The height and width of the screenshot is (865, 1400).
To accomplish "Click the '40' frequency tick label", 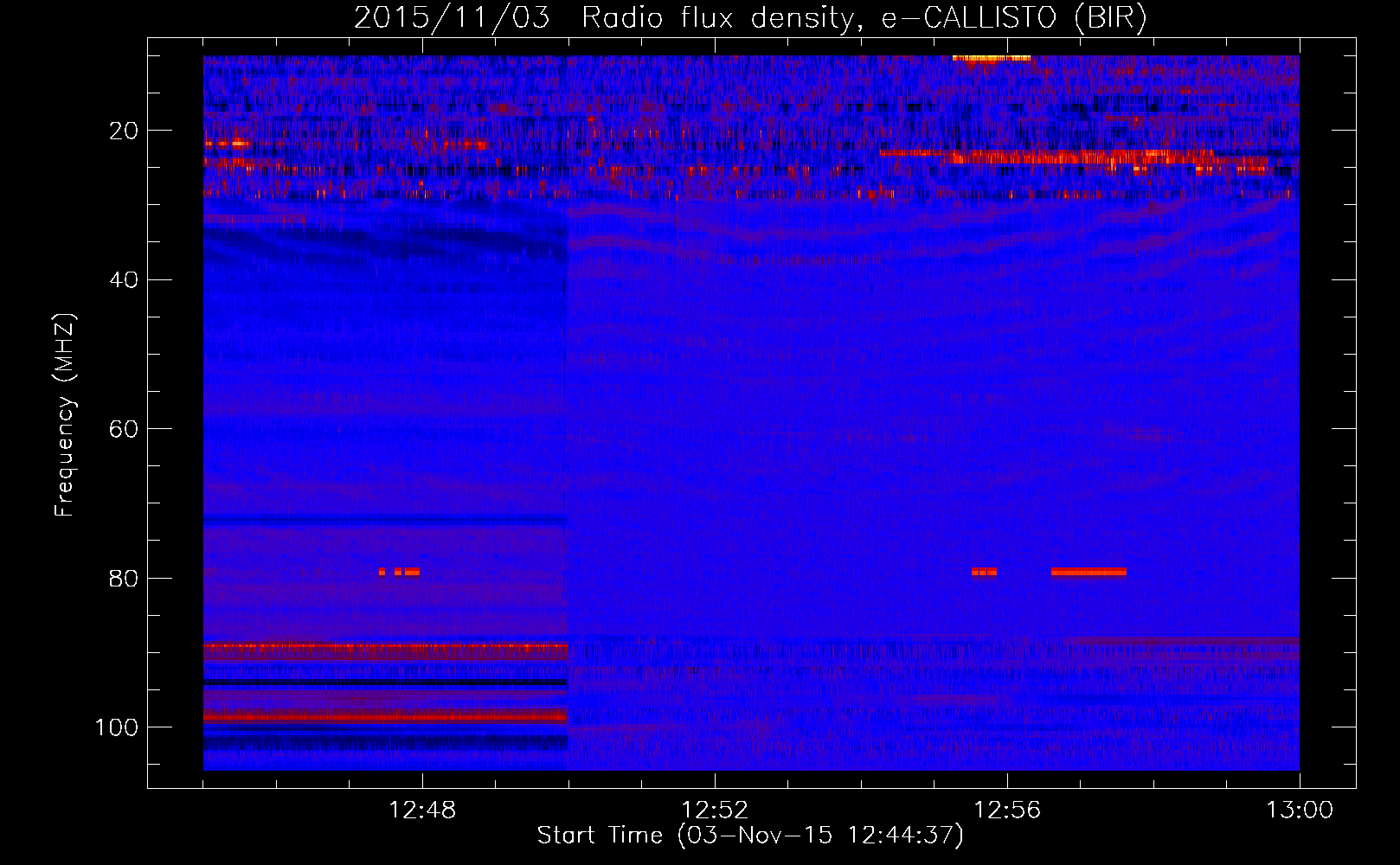I will click(x=124, y=280).
